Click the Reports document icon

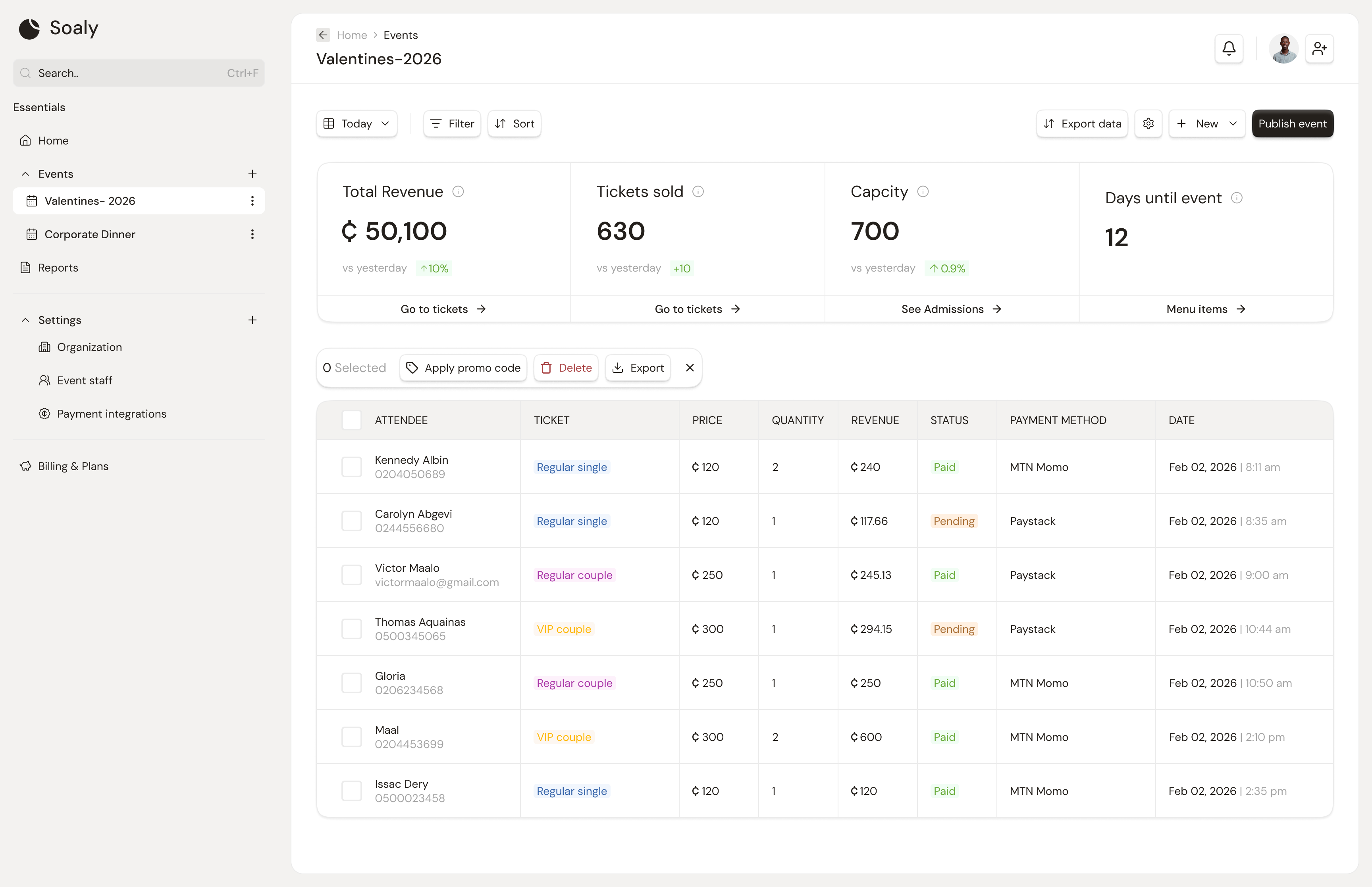point(25,268)
